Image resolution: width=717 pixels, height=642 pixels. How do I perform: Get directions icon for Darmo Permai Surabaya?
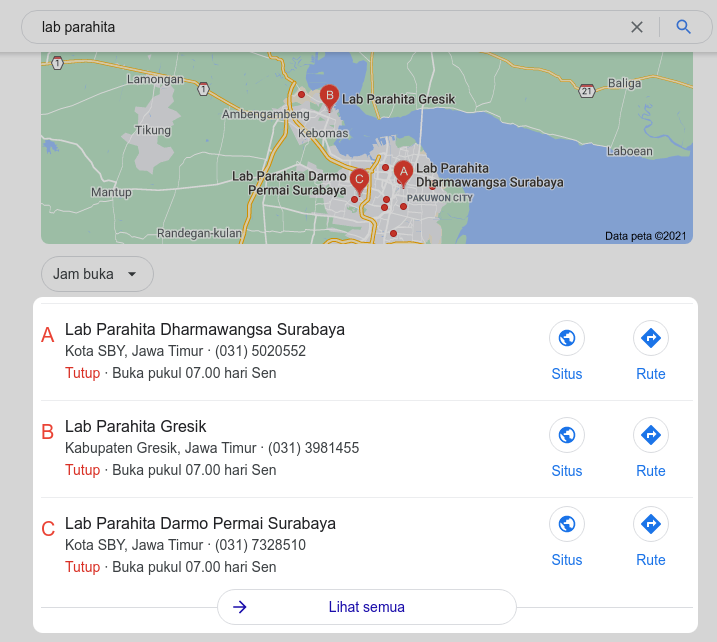(x=651, y=524)
